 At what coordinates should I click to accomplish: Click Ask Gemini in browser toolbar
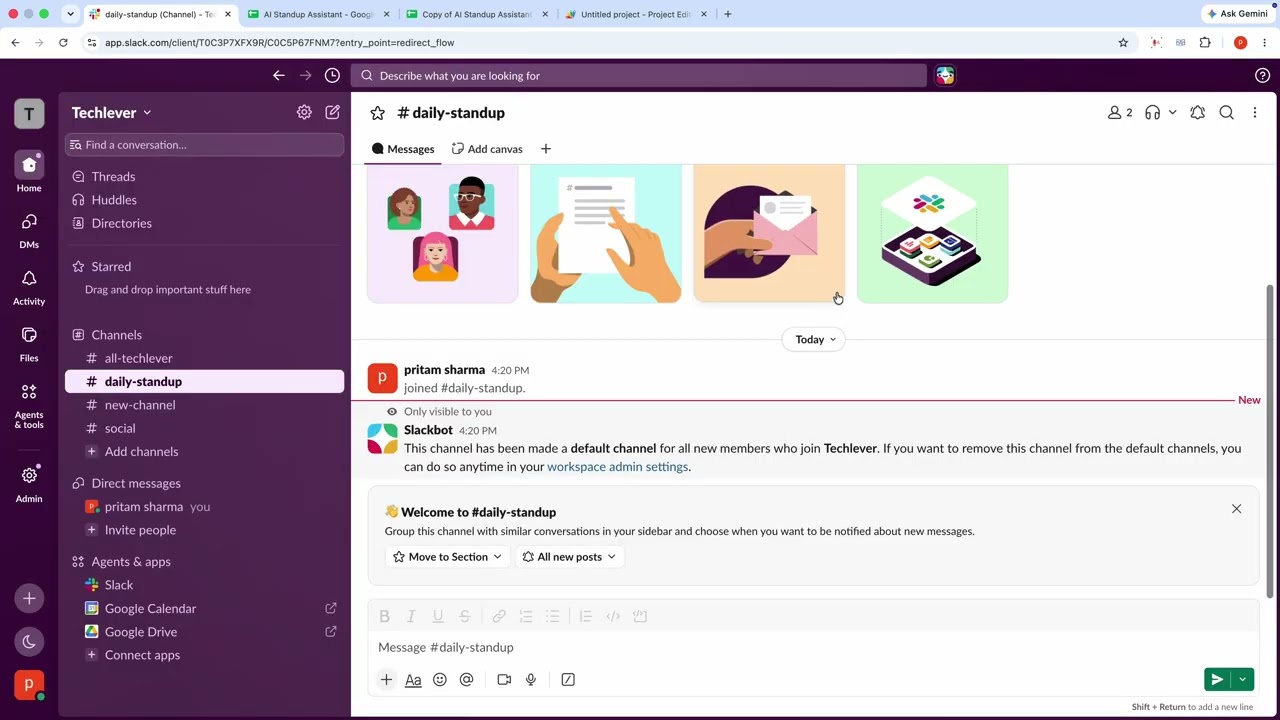(x=1237, y=14)
